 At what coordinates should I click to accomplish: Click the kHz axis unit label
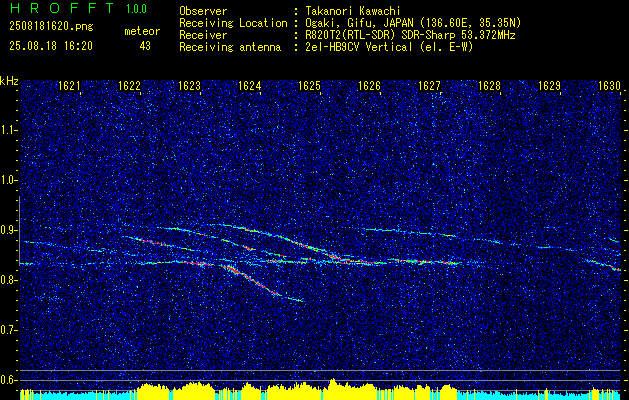coord(9,81)
